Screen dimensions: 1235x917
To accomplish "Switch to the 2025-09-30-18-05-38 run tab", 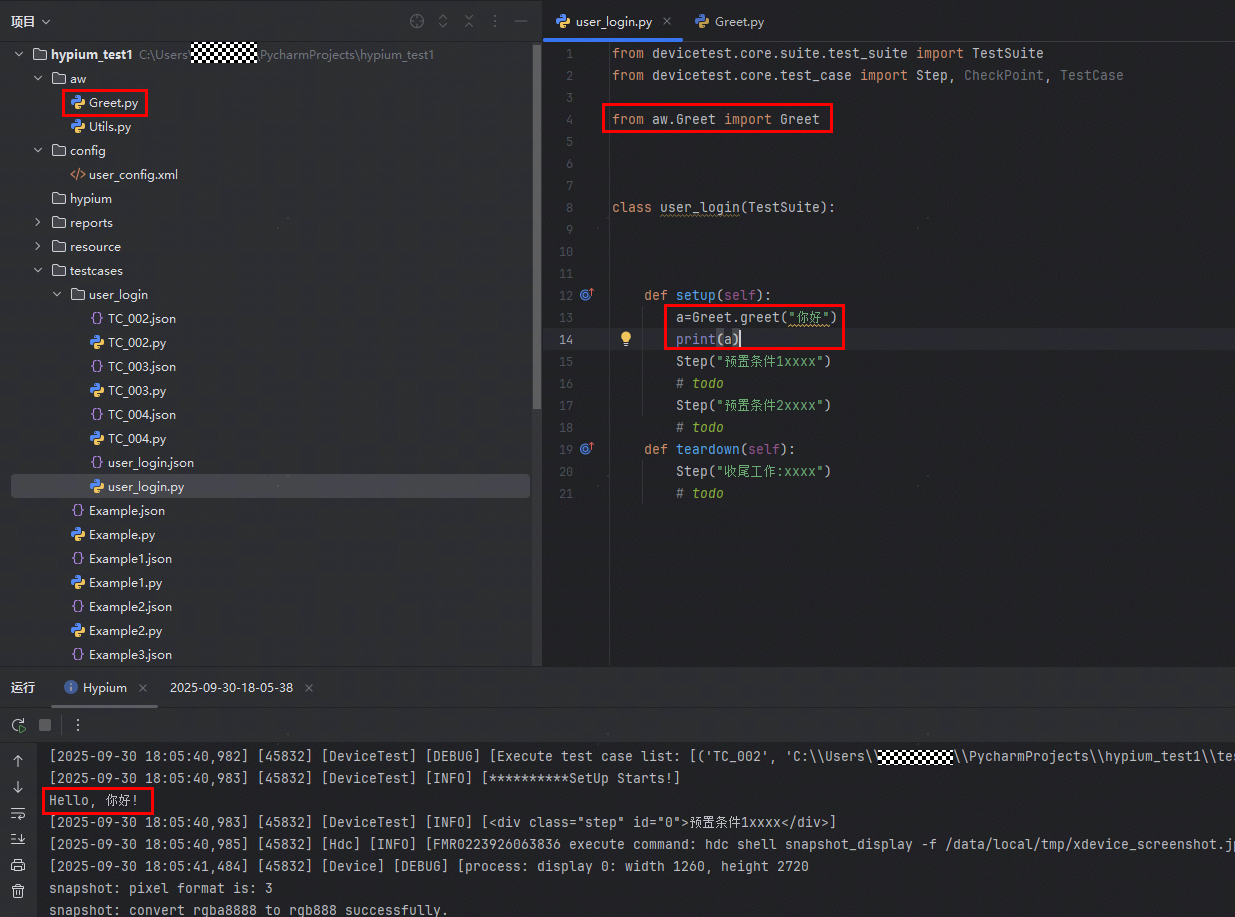I will click(x=231, y=688).
